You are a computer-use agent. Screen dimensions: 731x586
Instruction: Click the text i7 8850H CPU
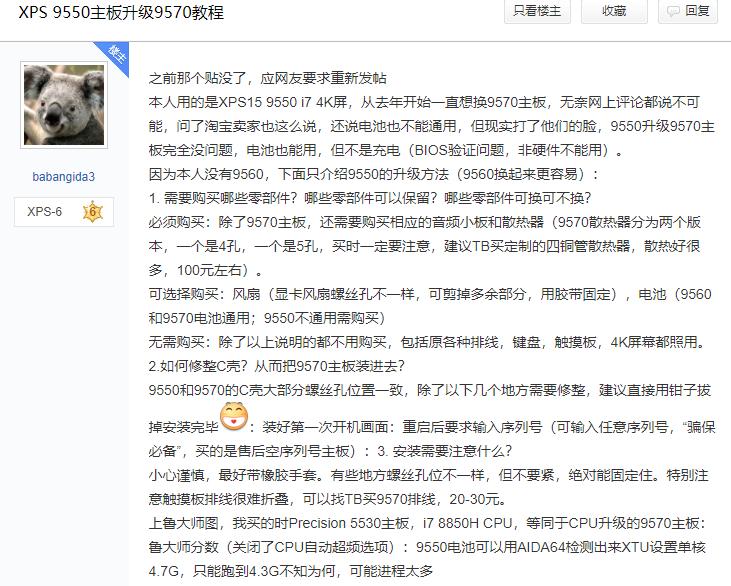467,524
